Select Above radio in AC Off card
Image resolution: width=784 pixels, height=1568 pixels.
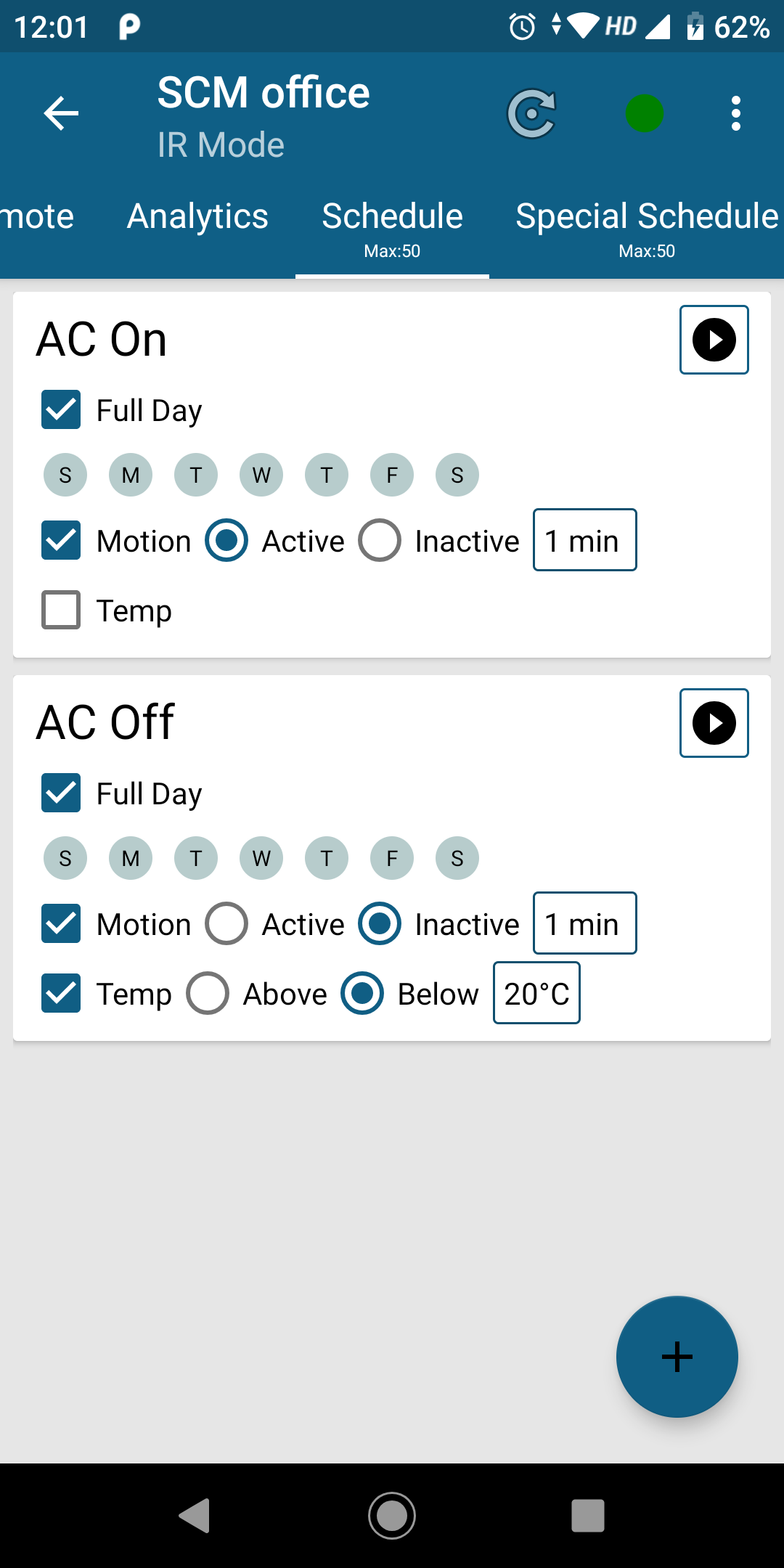click(x=208, y=993)
